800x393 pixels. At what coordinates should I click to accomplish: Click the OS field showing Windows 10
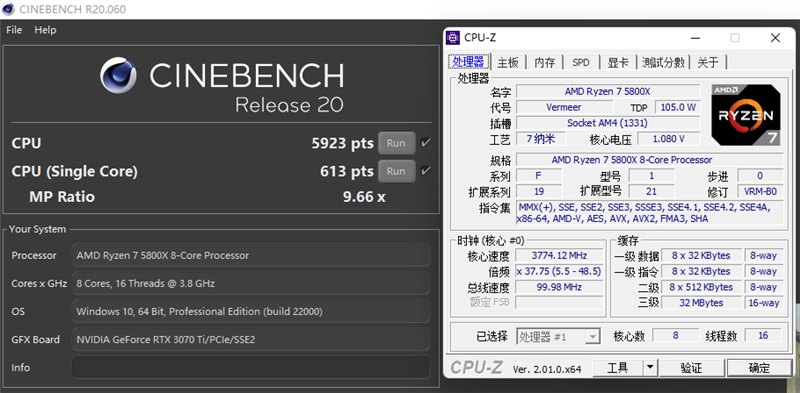(x=251, y=311)
